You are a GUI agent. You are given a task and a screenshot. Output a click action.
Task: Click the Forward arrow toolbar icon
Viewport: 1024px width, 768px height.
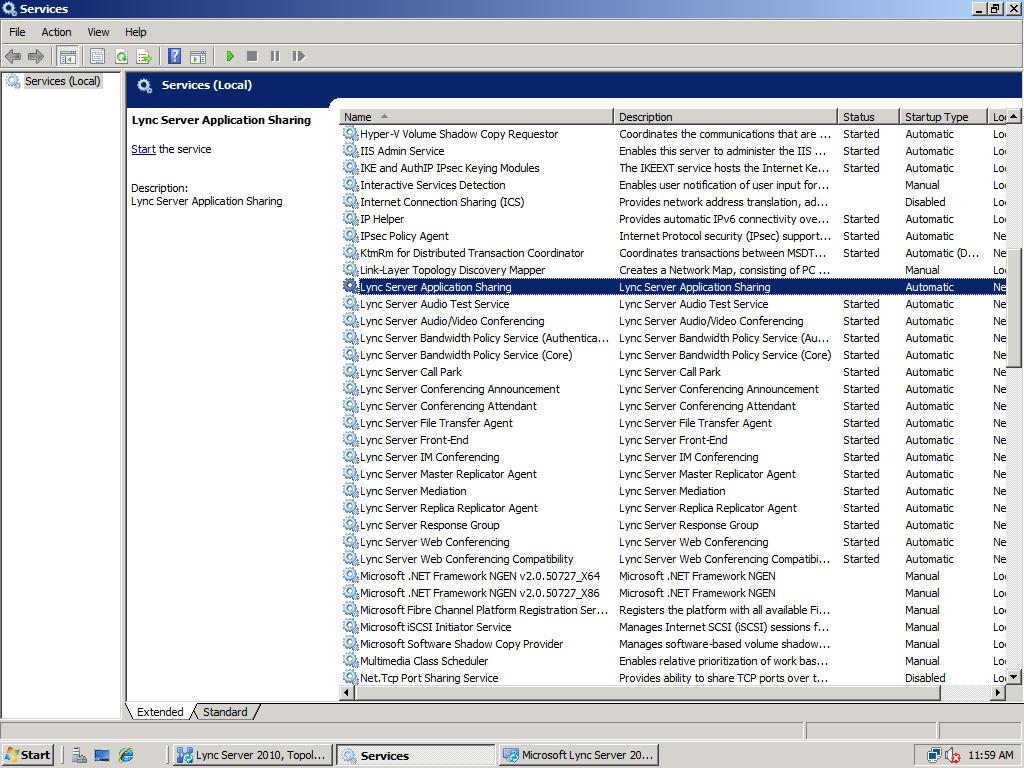(x=36, y=56)
